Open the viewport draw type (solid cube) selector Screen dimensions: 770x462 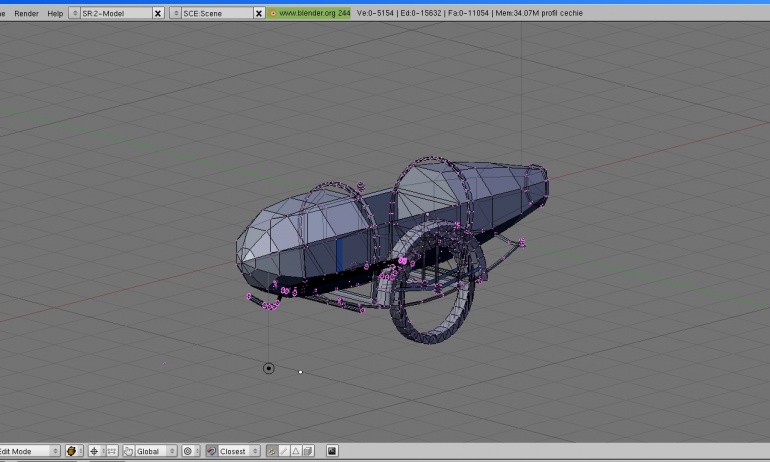click(x=75, y=451)
